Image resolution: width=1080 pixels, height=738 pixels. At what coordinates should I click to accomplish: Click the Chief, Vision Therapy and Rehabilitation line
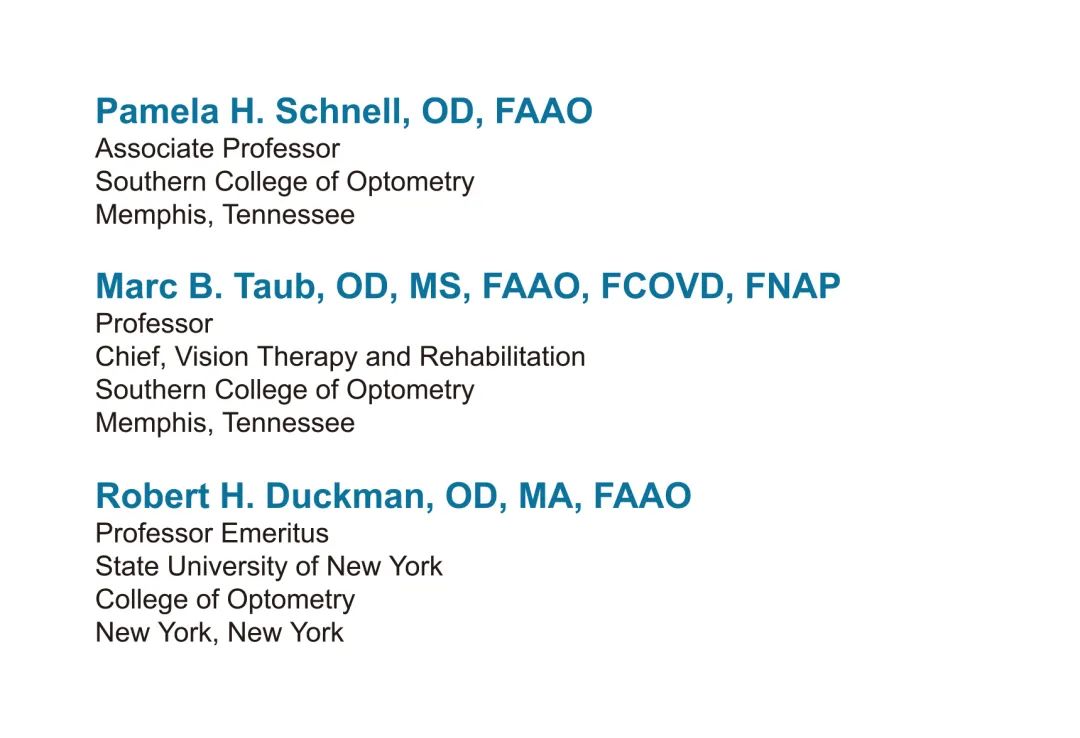tap(340, 357)
